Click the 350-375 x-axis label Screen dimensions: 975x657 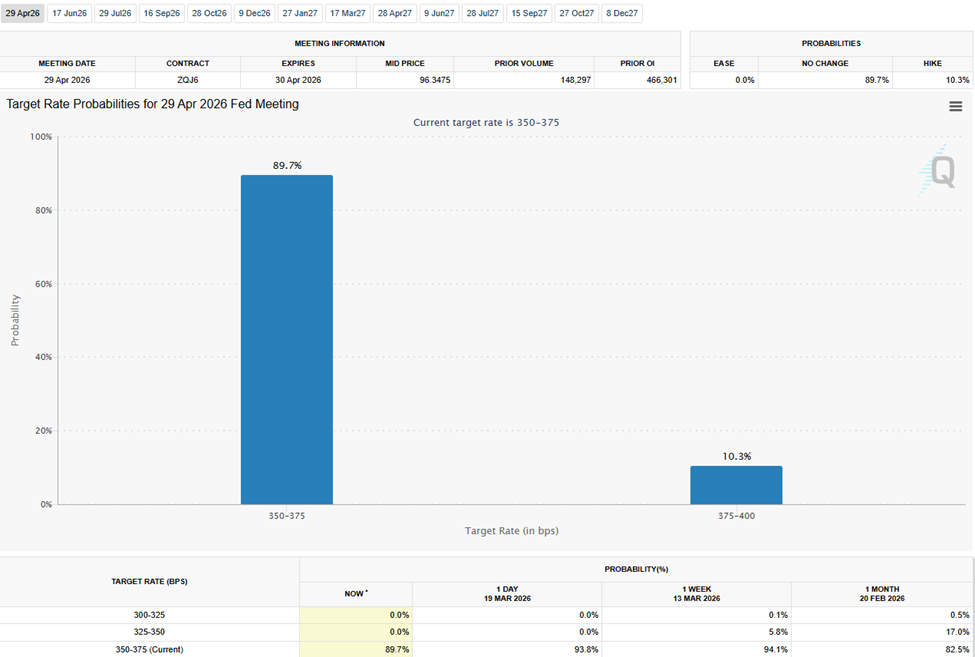(x=287, y=516)
